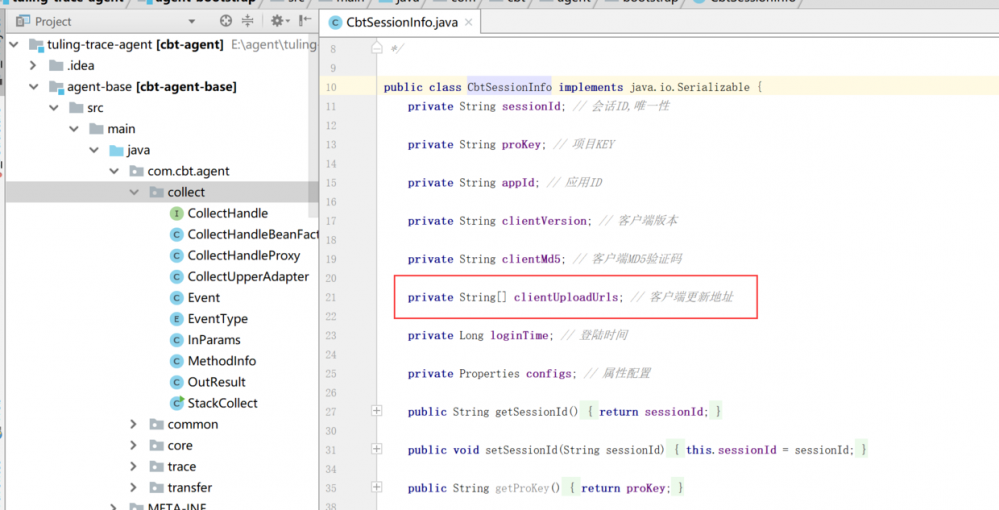The height and width of the screenshot is (510, 999).
Task: Click the clientUploadUrls field name
Action: coord(566,297)
